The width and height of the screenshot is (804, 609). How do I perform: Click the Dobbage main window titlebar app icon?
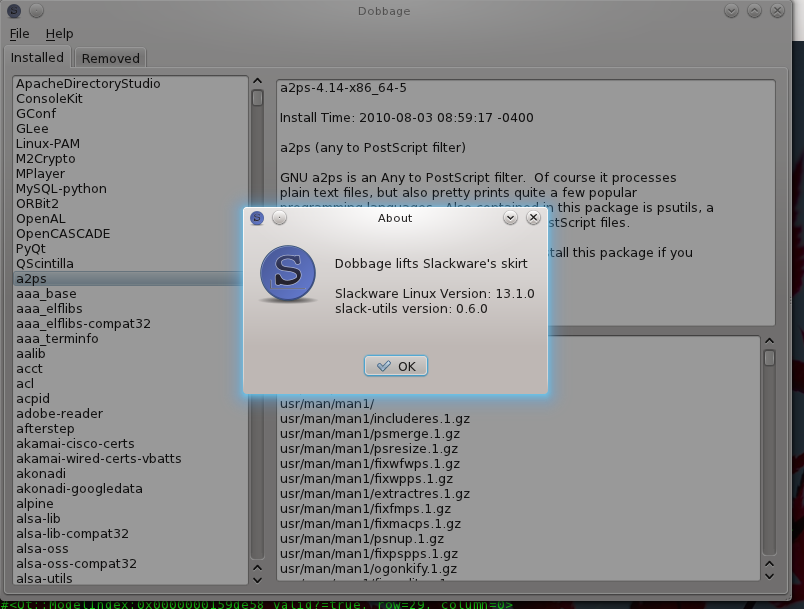[14, 11]
